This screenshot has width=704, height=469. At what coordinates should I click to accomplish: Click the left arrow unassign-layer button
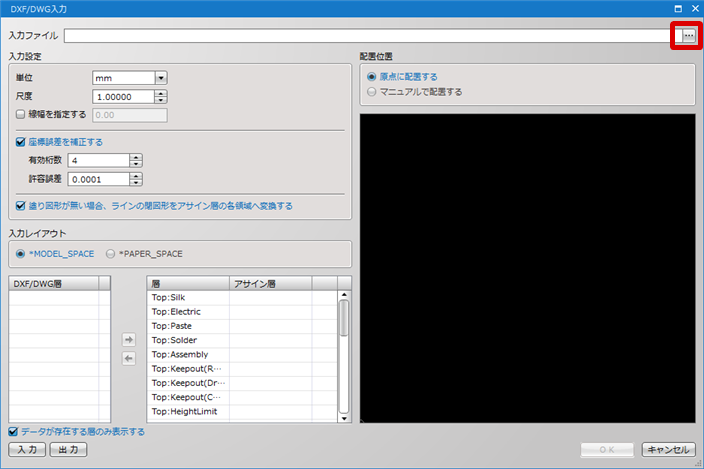129,359
